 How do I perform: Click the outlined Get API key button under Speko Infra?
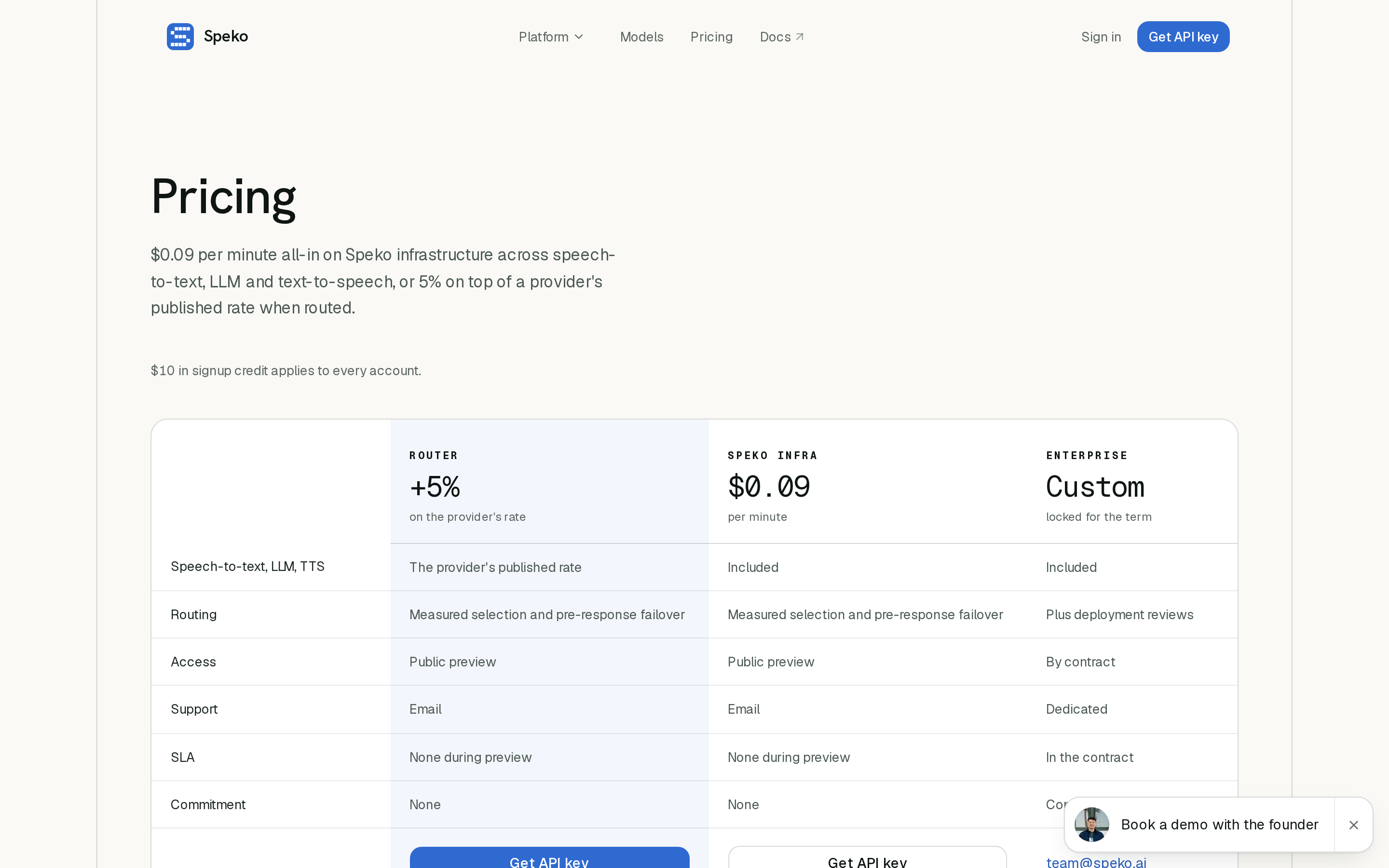(x=867, y=858)
